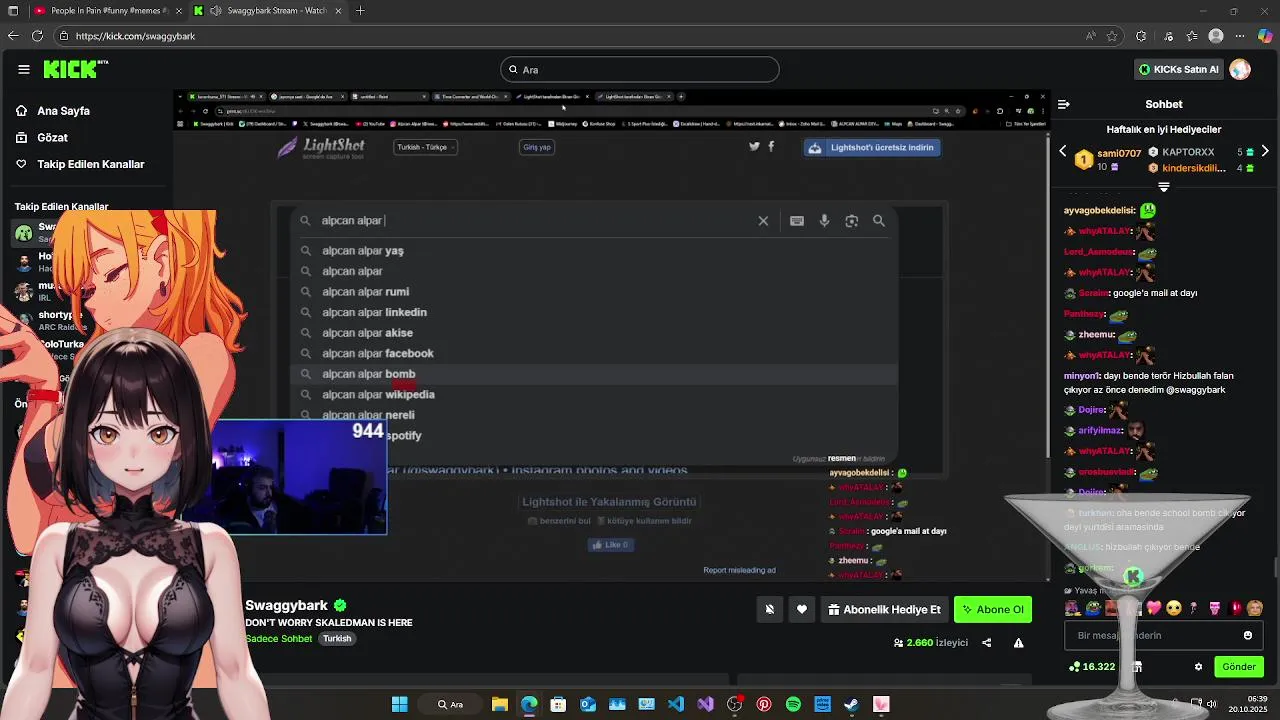This screenshot has height=720, width=1280.
Task: Click KICKs Satın Al button
Action: [1179, 69]
